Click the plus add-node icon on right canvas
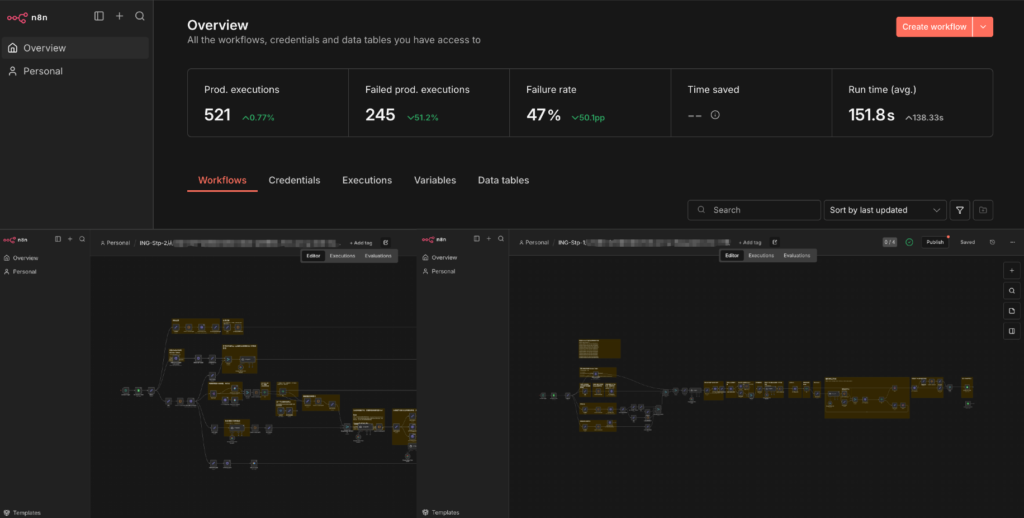The width and height of the screenshot is (1024, 518). click(1012, 270)
